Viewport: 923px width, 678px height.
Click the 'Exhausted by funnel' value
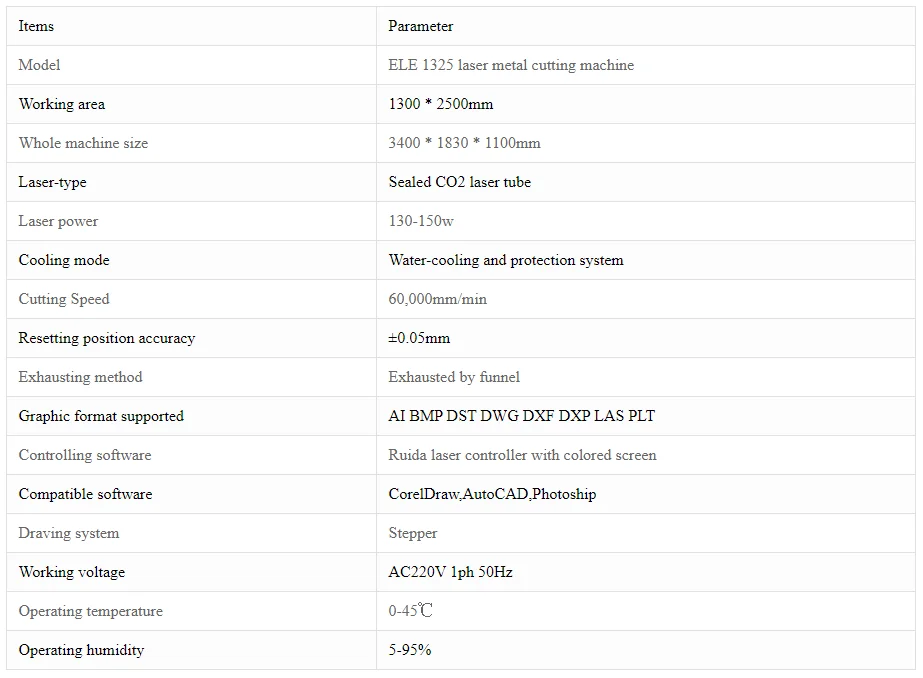pyautogui.click(x=454, y=377)
